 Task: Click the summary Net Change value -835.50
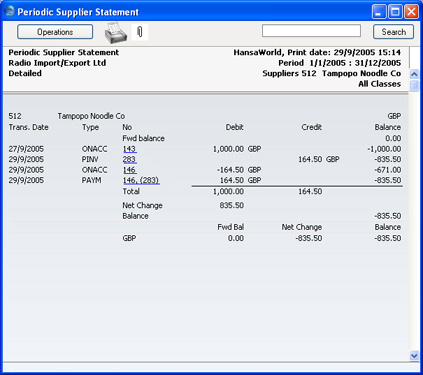click(309, 238)
